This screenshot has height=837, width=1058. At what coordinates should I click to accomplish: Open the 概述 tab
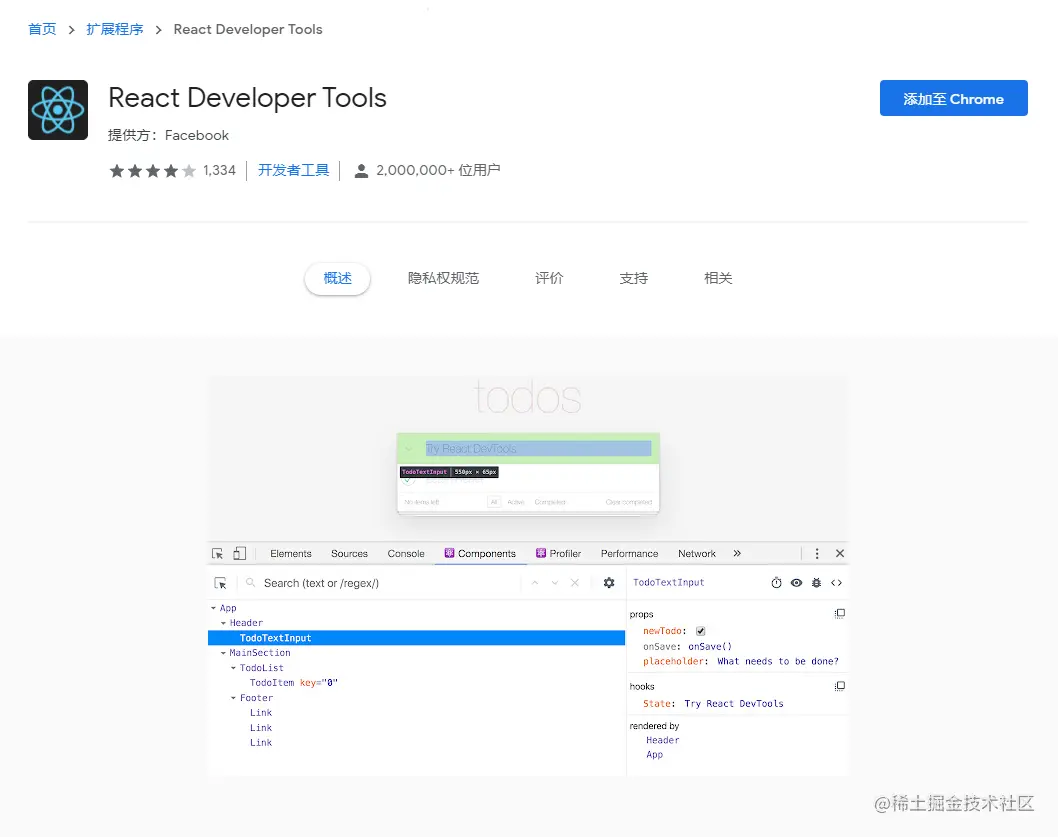[337, 278]
